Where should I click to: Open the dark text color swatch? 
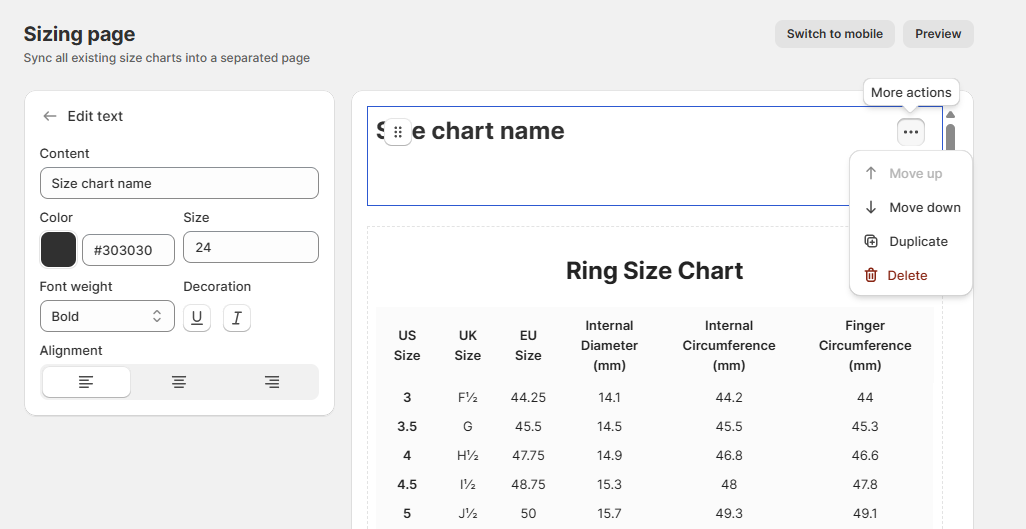(x=58, y=250)
